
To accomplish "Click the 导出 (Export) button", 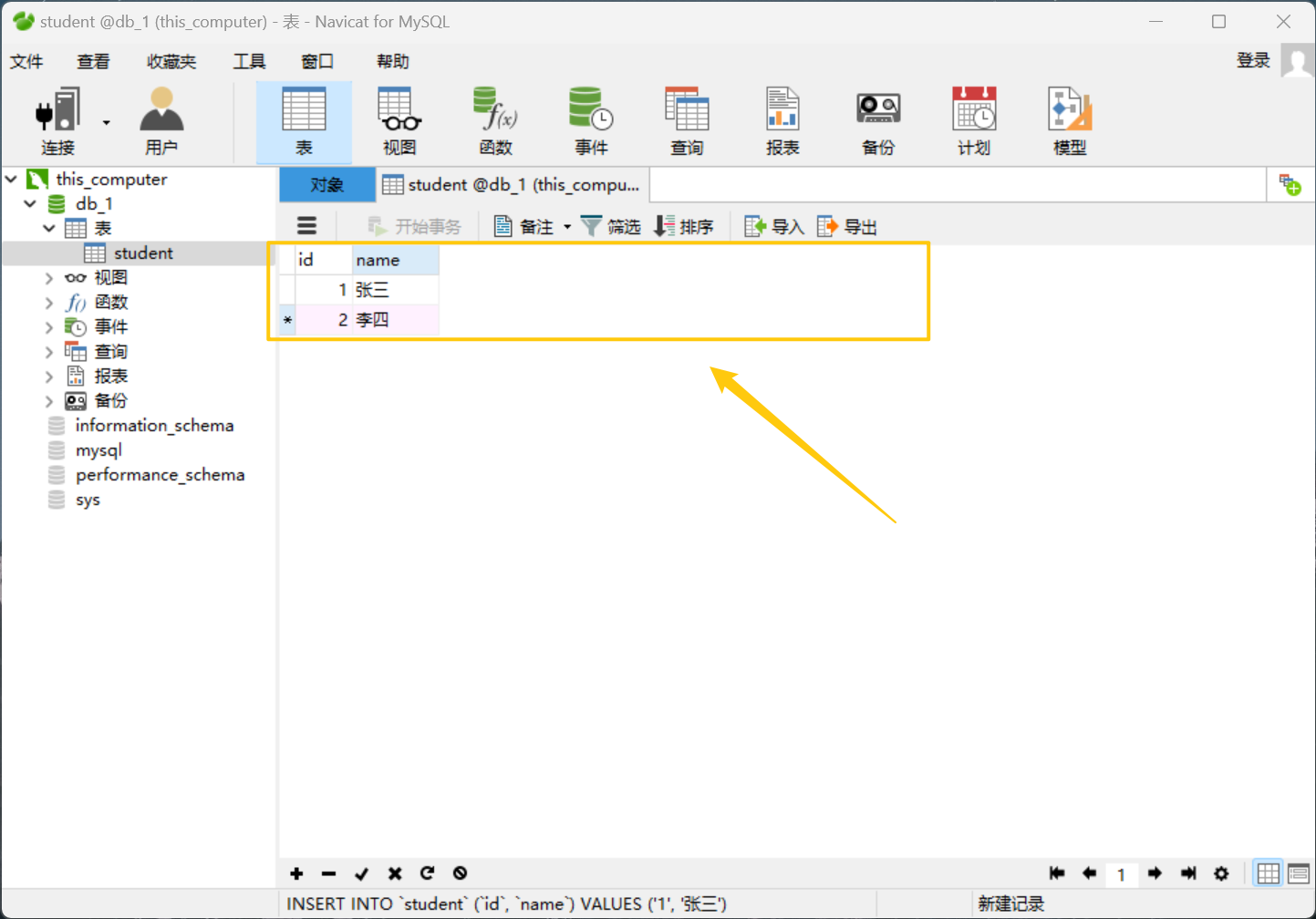I will [x=846, y=226].
